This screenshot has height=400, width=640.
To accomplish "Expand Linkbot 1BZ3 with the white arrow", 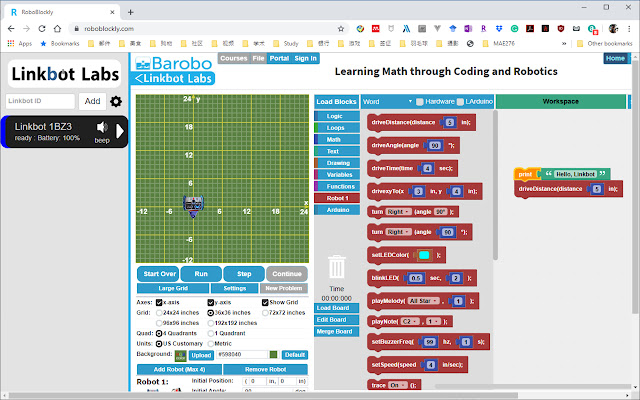I will (x=120, y=131).
